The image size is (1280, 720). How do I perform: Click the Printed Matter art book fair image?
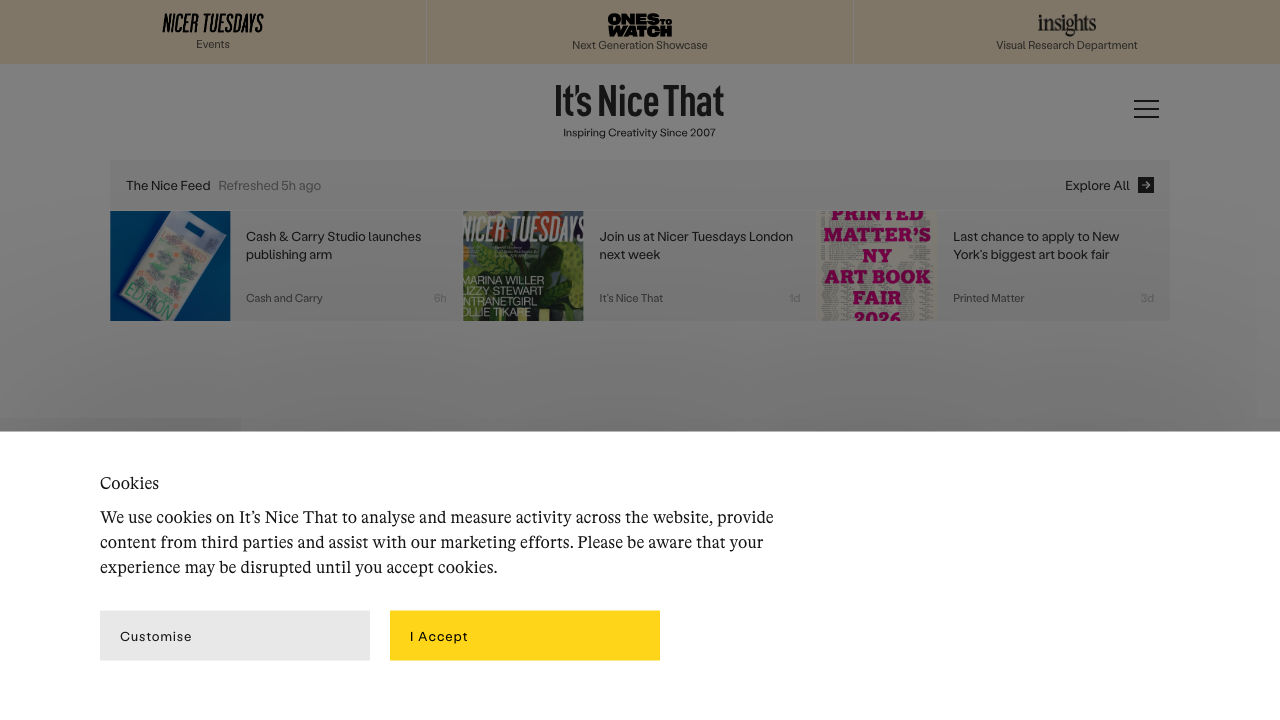point(877,265)
